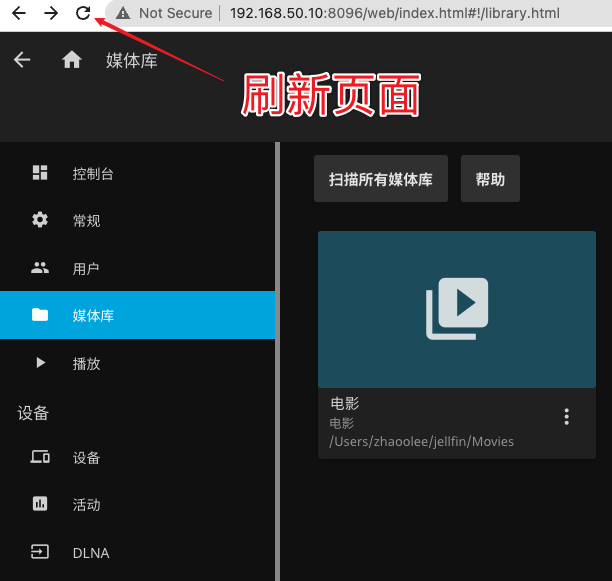Go back using the Jellyfin header arrow
The height and width of the screenshot is (581, 612).
point(22,60)
